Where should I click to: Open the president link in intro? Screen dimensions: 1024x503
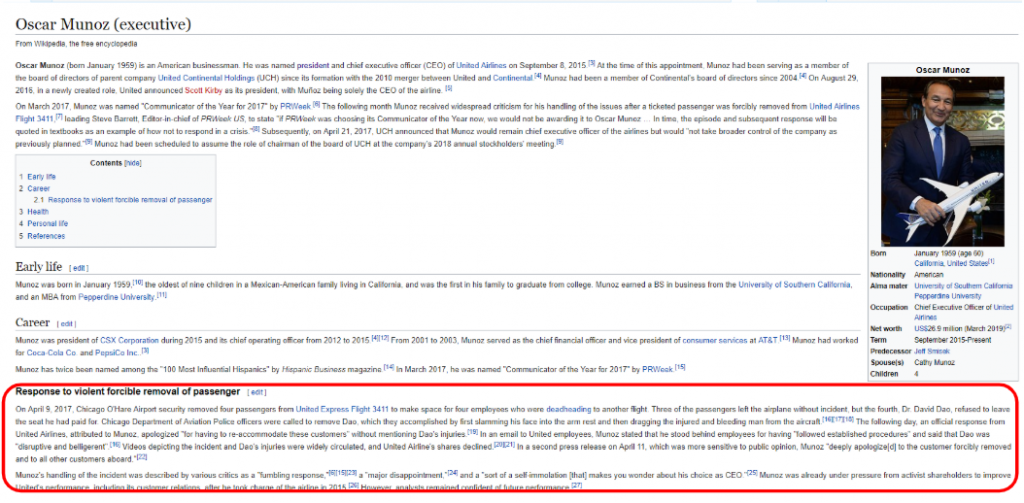click(313, 65)
